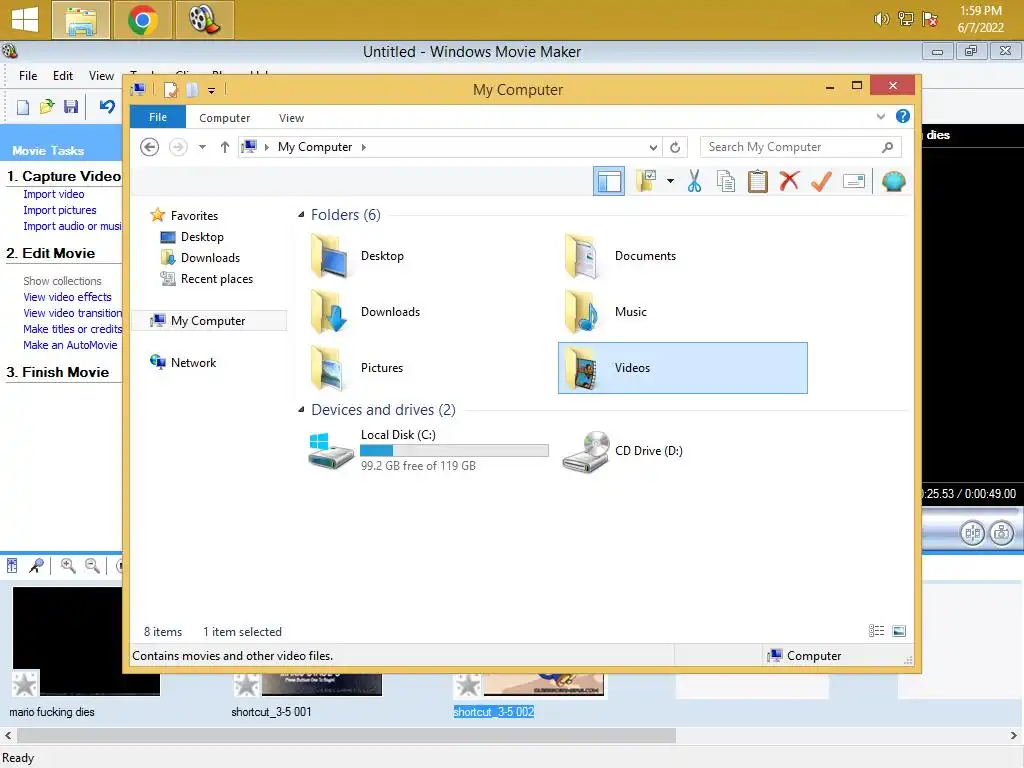Click Undo icon in Movie Maker
The image size is (1024, 768).
tap(107, 106)
